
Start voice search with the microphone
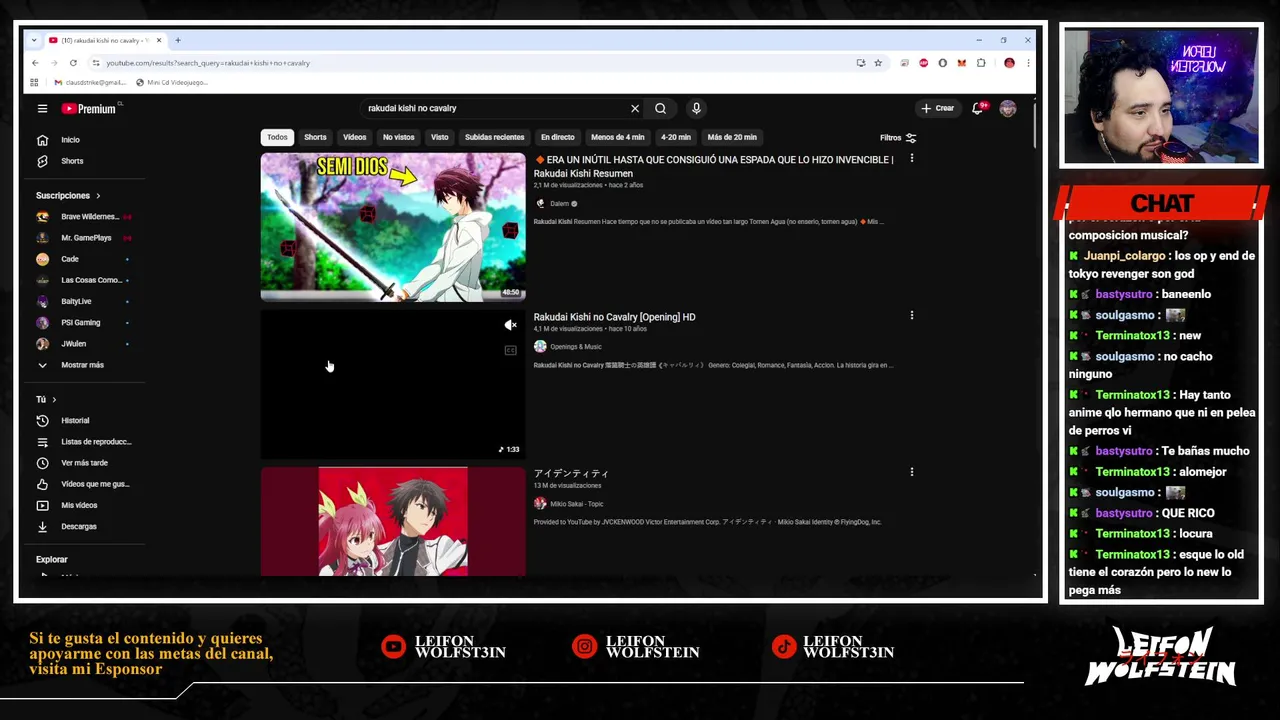[696, 108]
